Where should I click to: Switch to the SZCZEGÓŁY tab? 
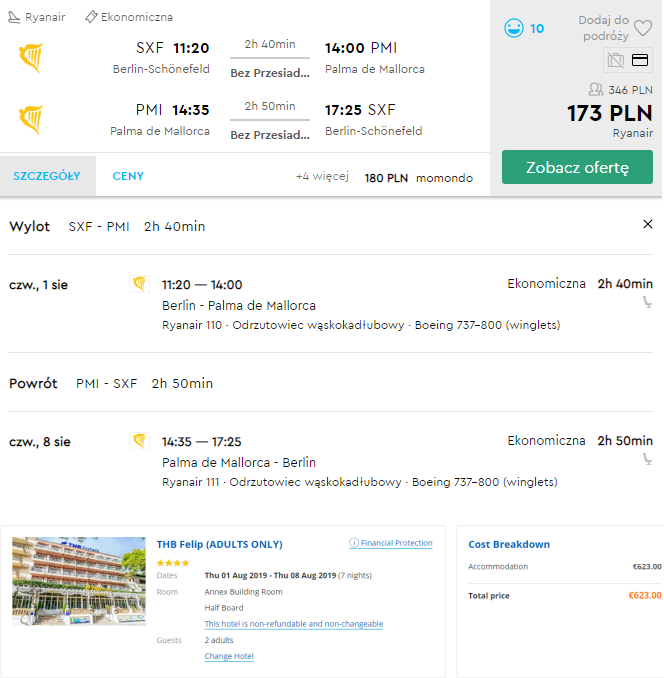[x=47, y=176]
